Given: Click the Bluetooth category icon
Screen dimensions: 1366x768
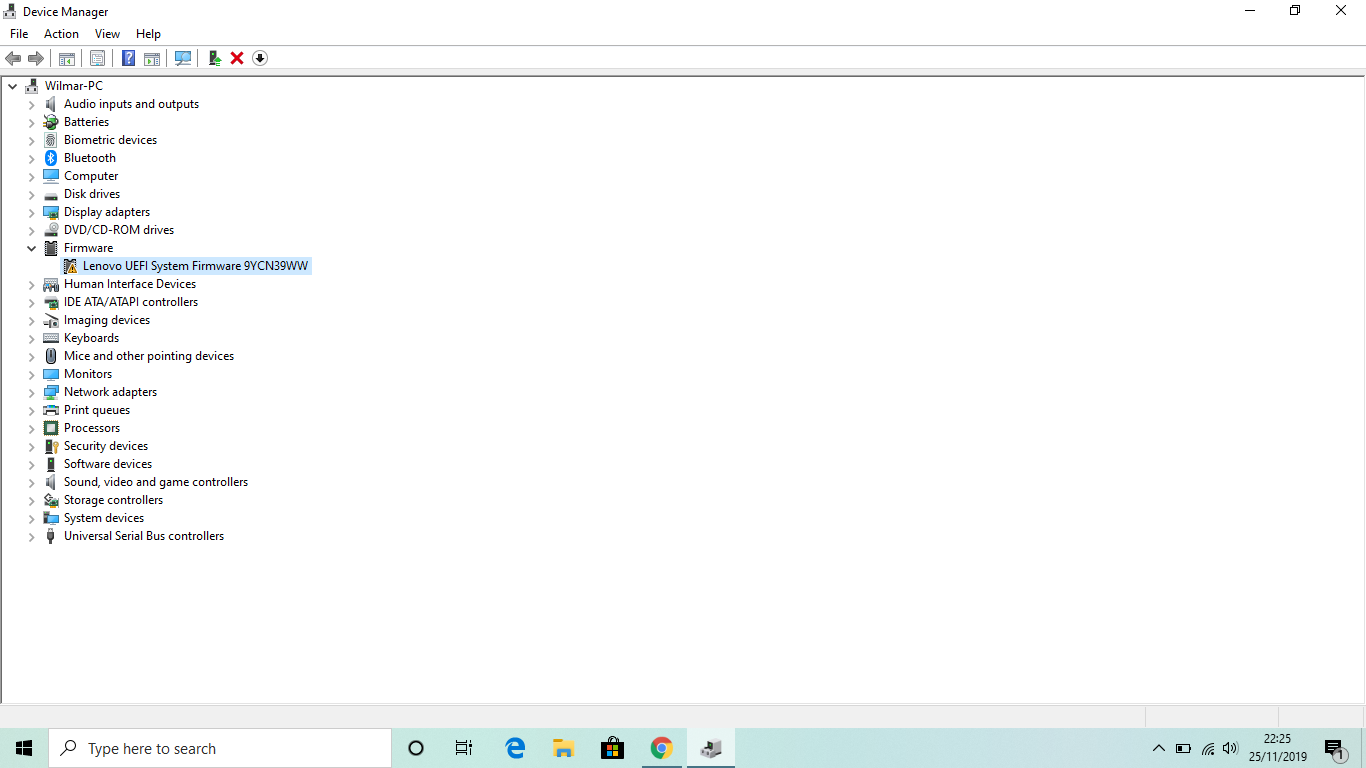Looking at the screenshot, I should (51, 158).
